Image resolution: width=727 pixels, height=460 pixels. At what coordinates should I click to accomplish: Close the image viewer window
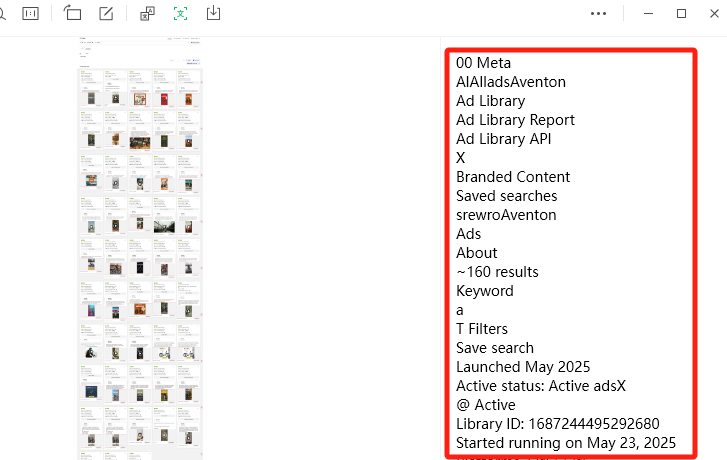(714, 13)
